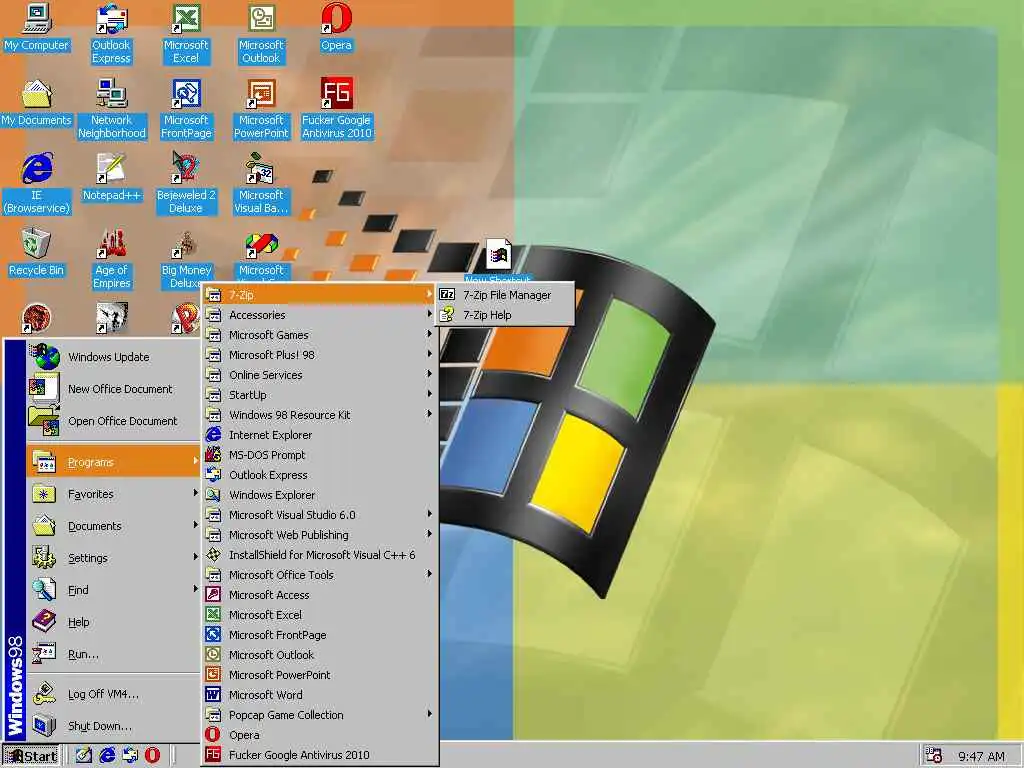1024x768 pixels.
Task: Expand the Settings submenu
Action: 113,558
